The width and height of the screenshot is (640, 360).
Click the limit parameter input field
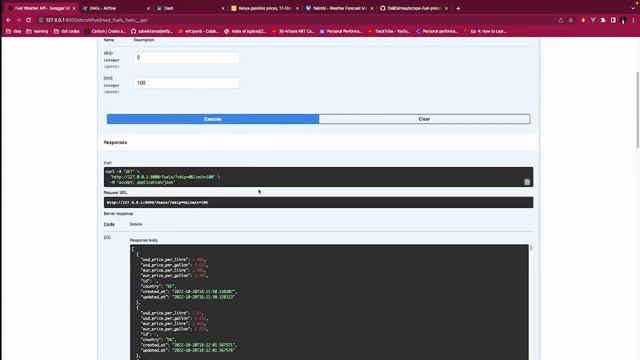[x=187, y=83]
